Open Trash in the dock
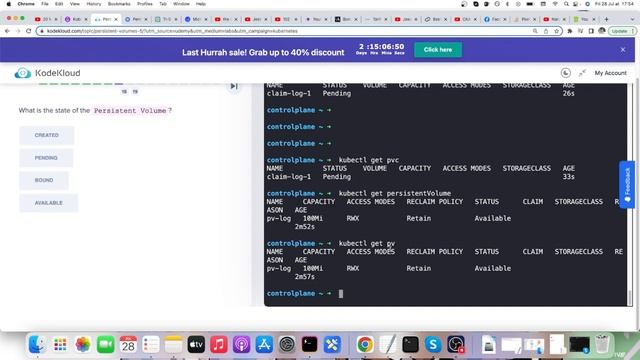Image resolution: width=640 pixels, height=360 pixels. point(602,344)
